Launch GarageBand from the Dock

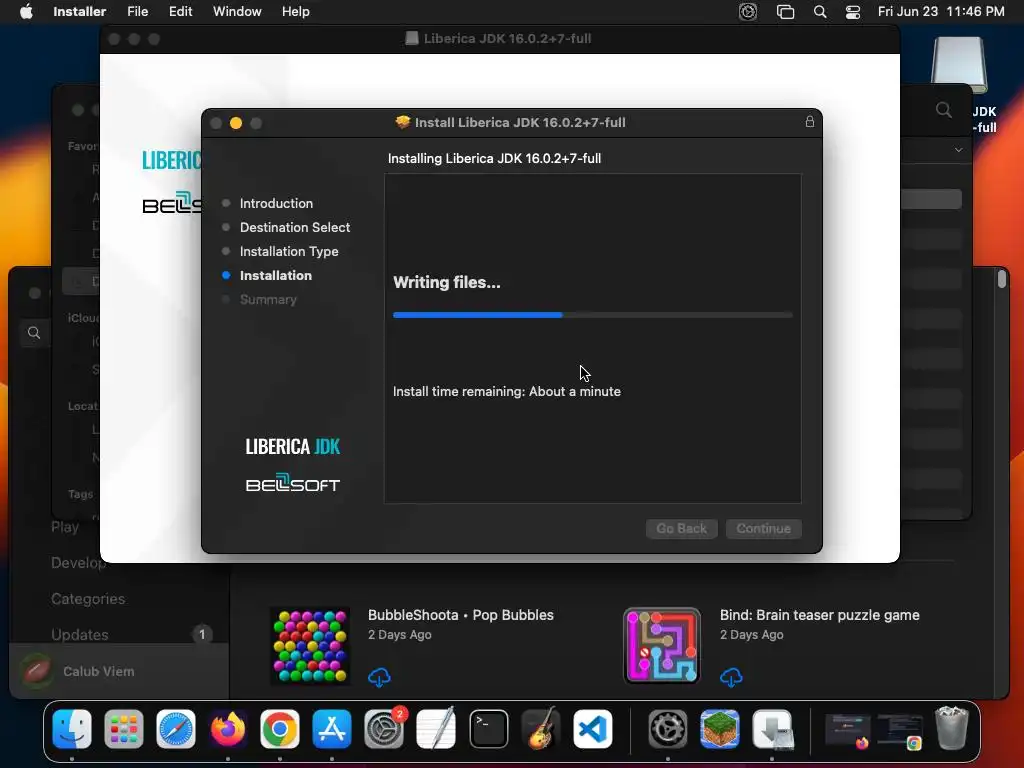point(541,728)
